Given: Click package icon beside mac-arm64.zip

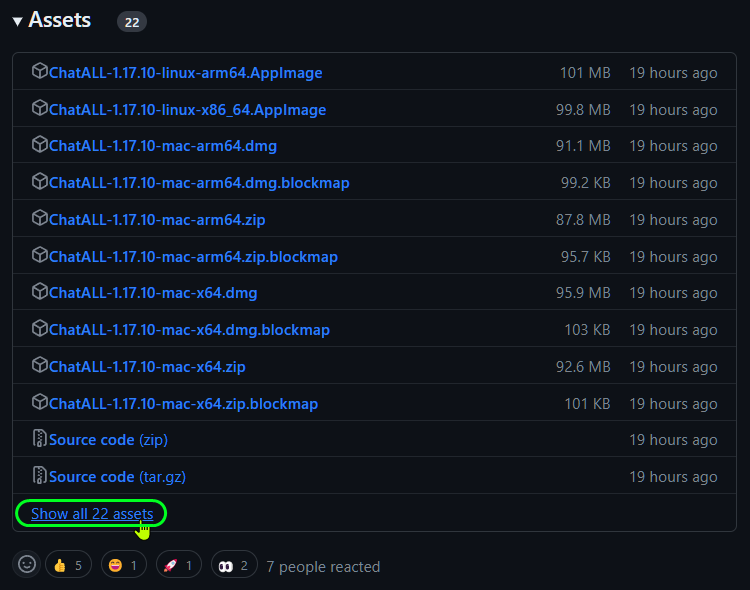Looking at the screenshot, I should point(40,218).
